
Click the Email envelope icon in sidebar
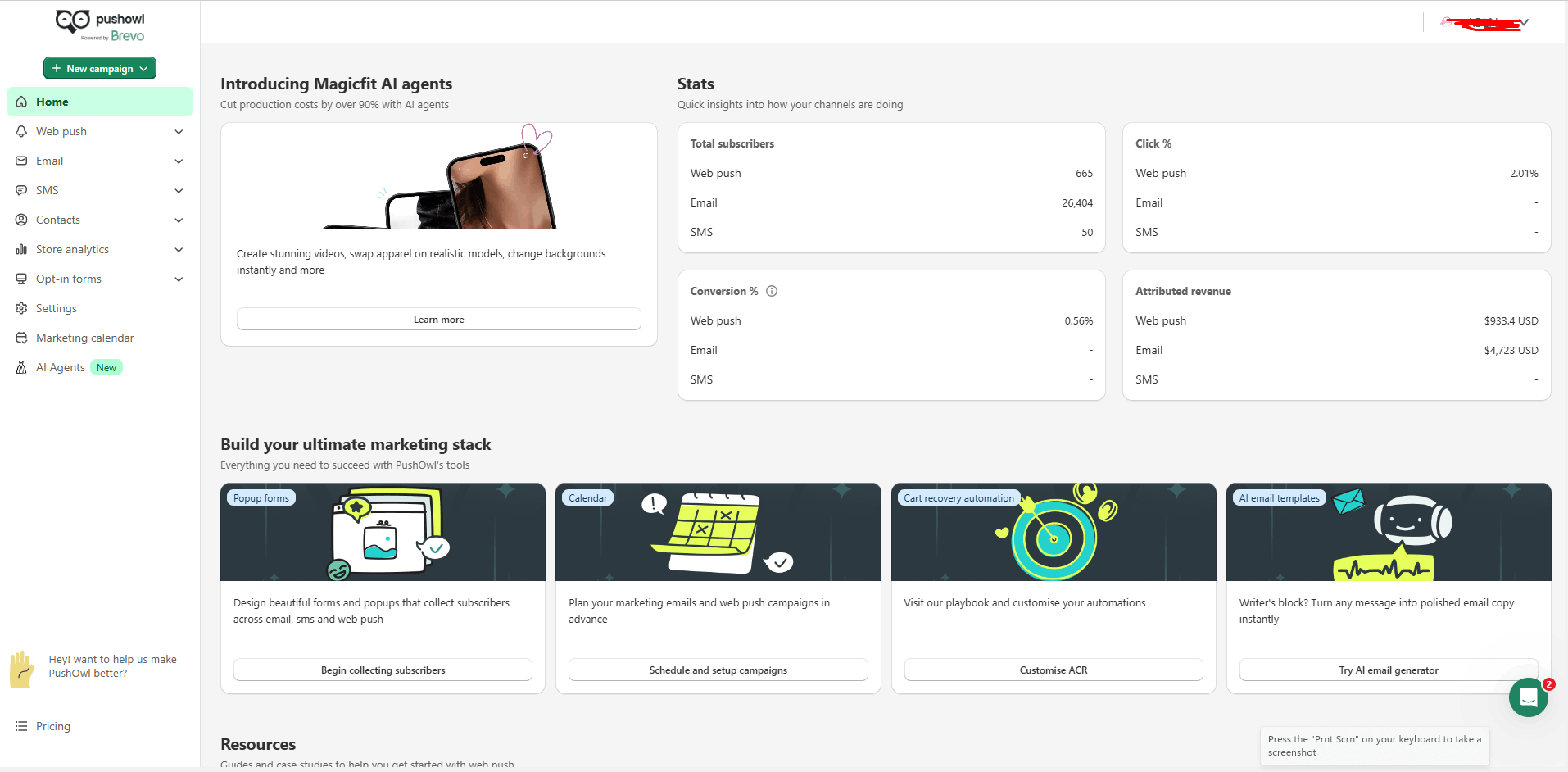[21, 161]
